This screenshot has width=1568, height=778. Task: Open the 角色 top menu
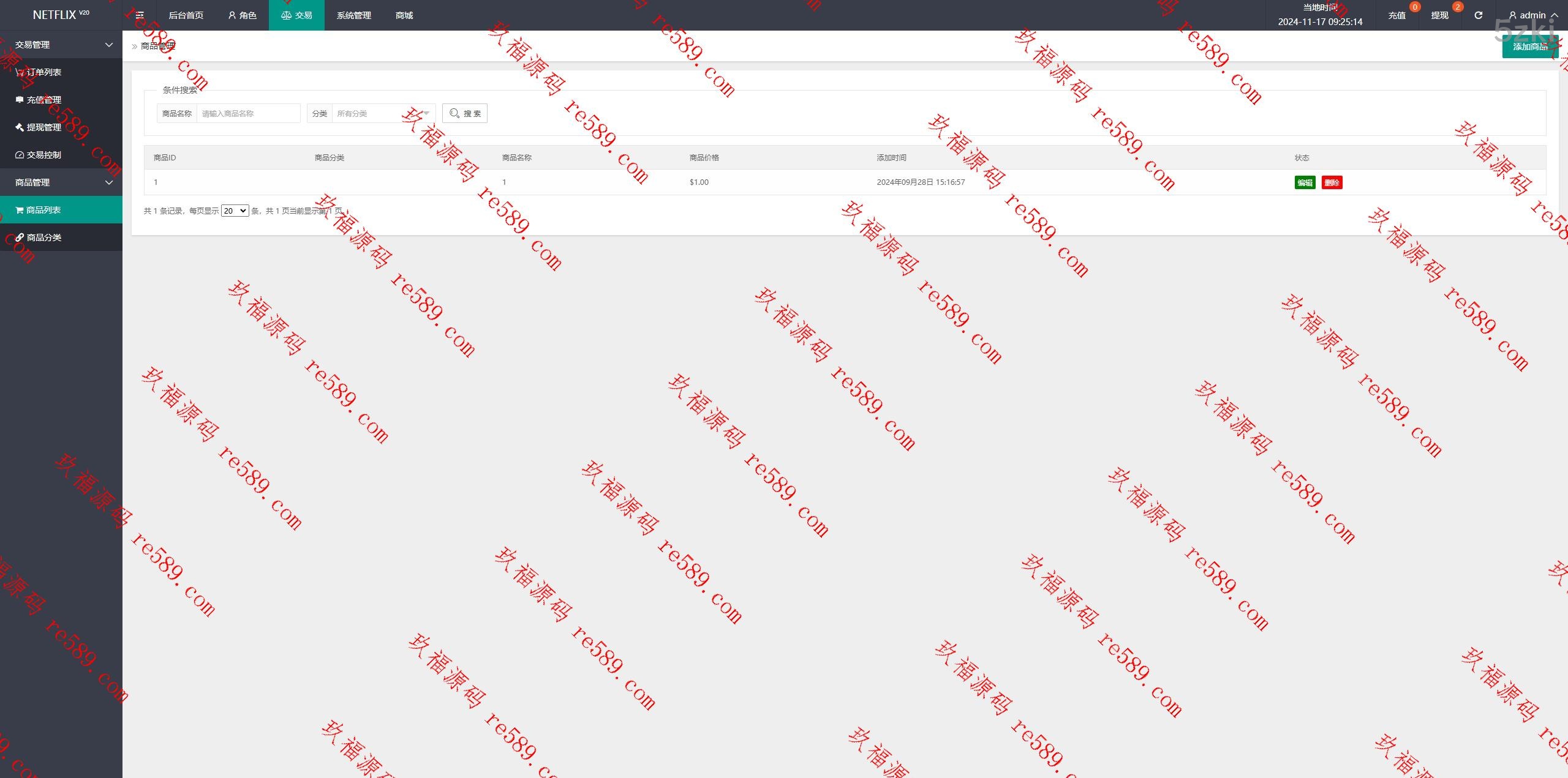(242, 15)
